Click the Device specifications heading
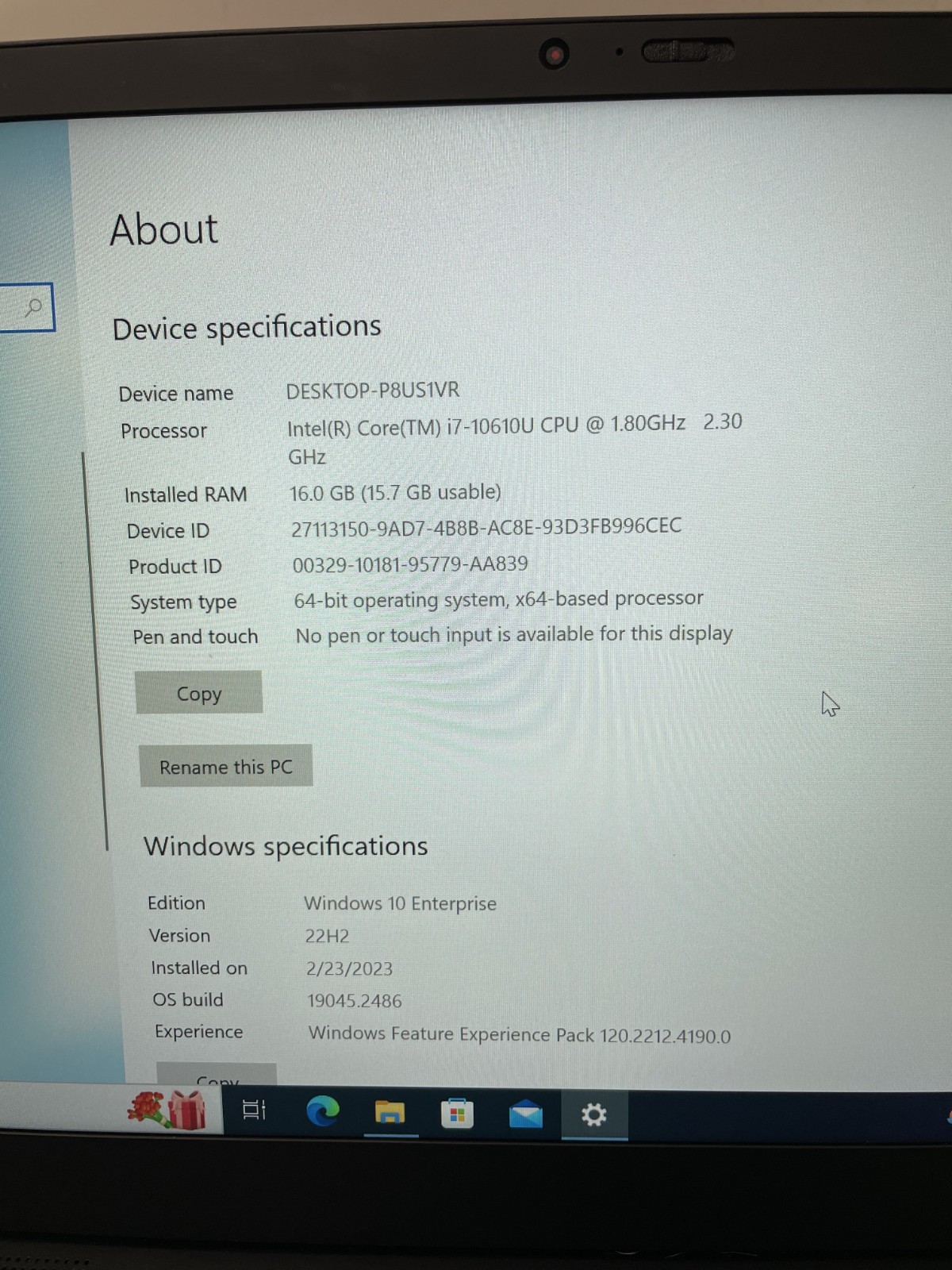 coord(247,327)
